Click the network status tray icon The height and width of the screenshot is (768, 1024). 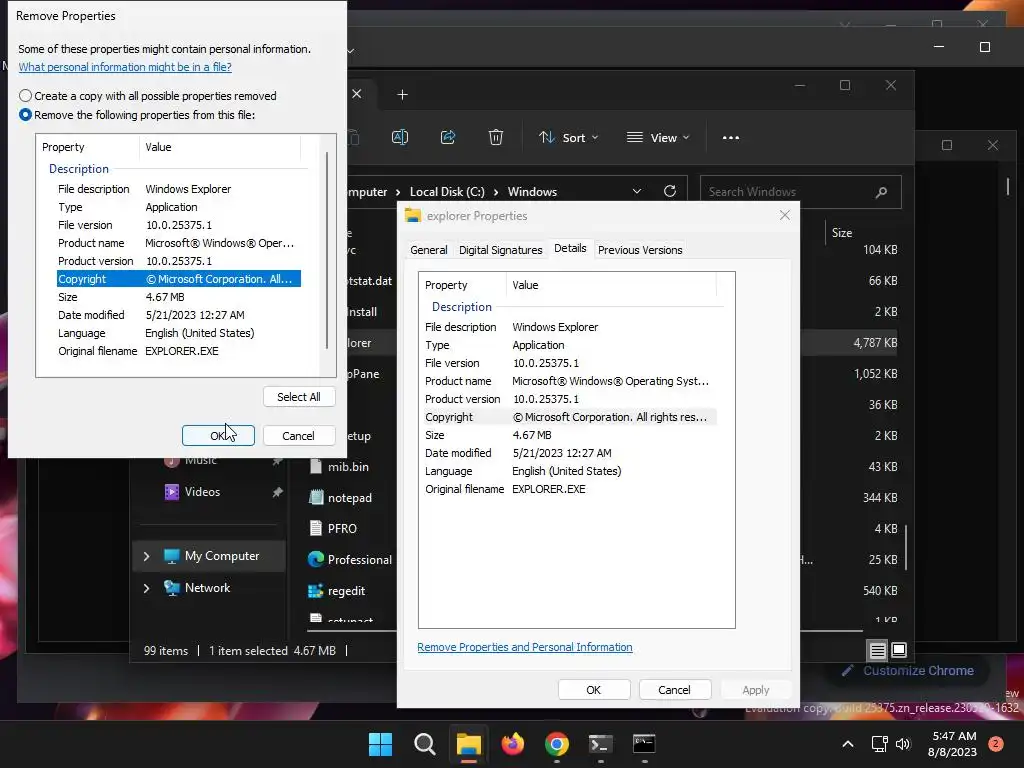[x=879, y=744]
